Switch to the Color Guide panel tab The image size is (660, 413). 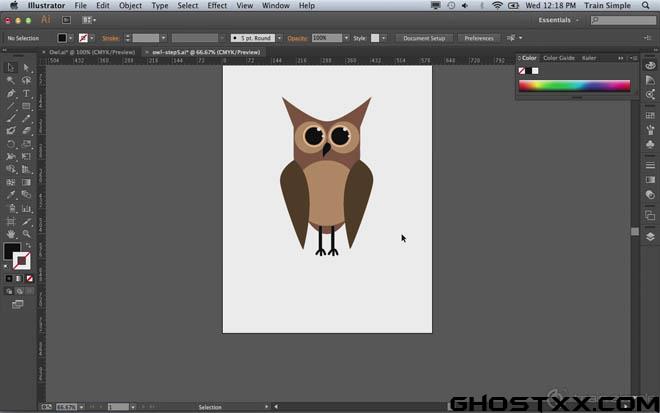559,58
